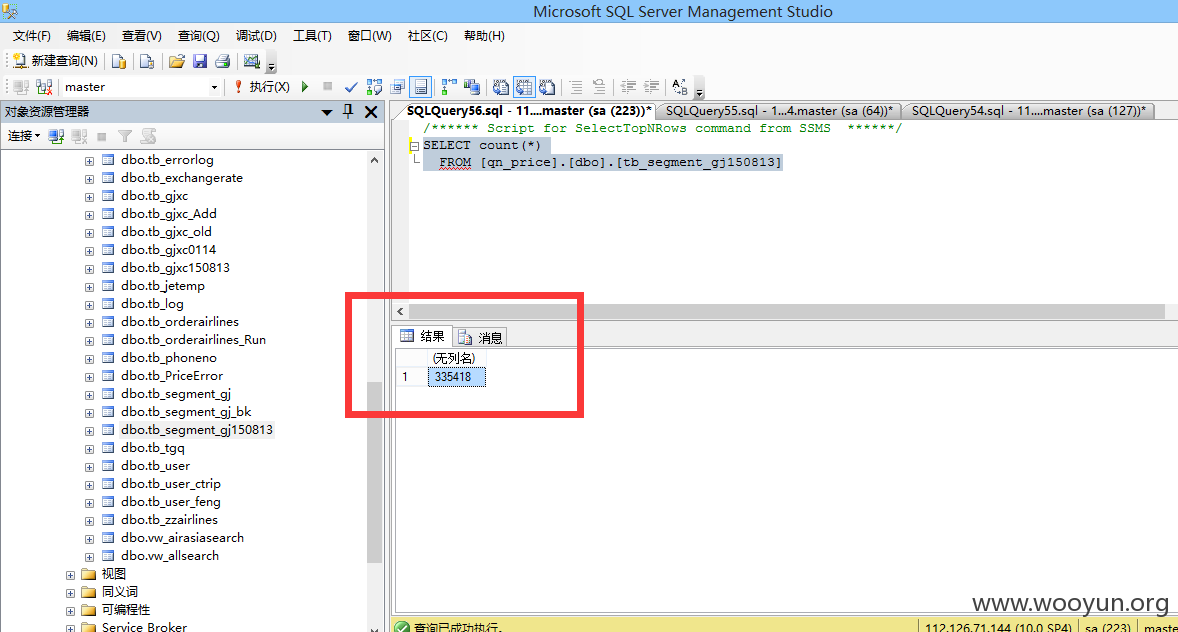This screenshot has height=632, width=1178.
Task: Open the Query (查询) menu
Action: pos(198,36)
